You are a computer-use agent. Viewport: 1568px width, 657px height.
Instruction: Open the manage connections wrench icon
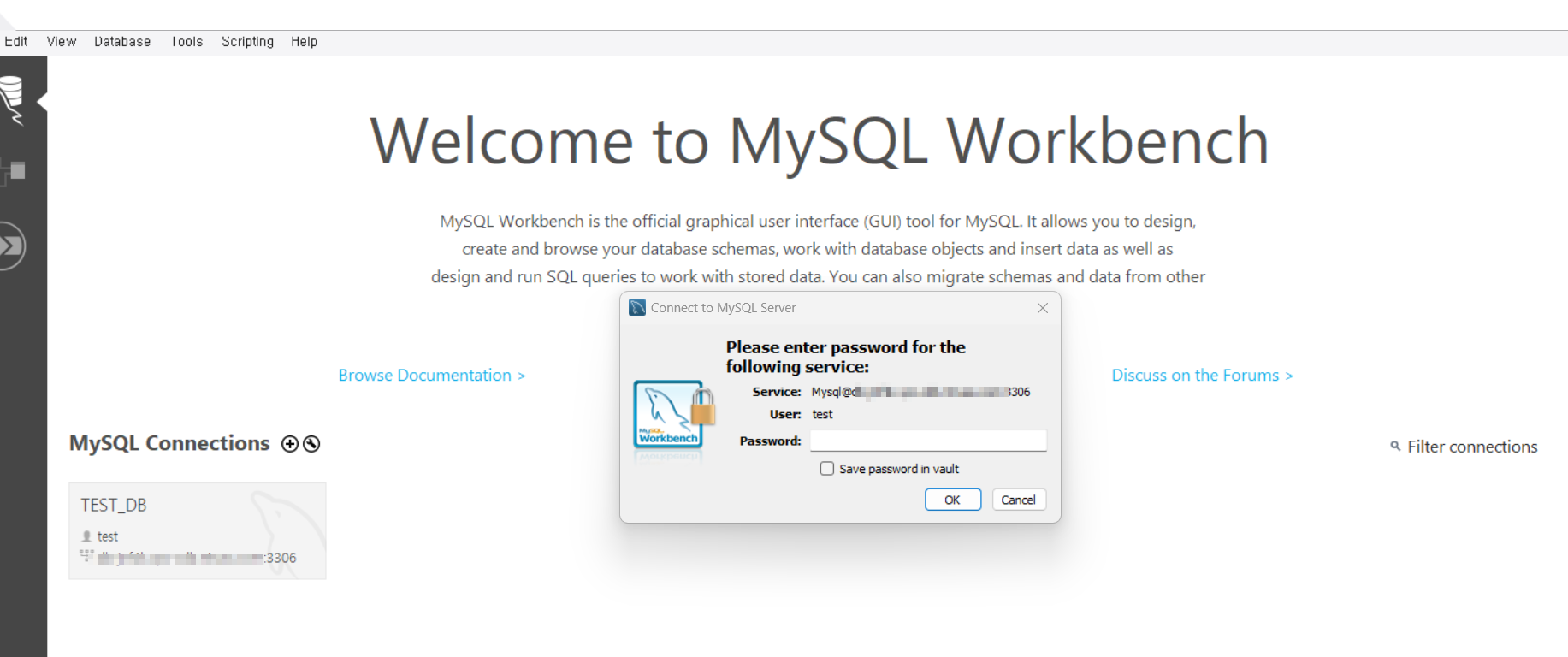click(311, 443)
